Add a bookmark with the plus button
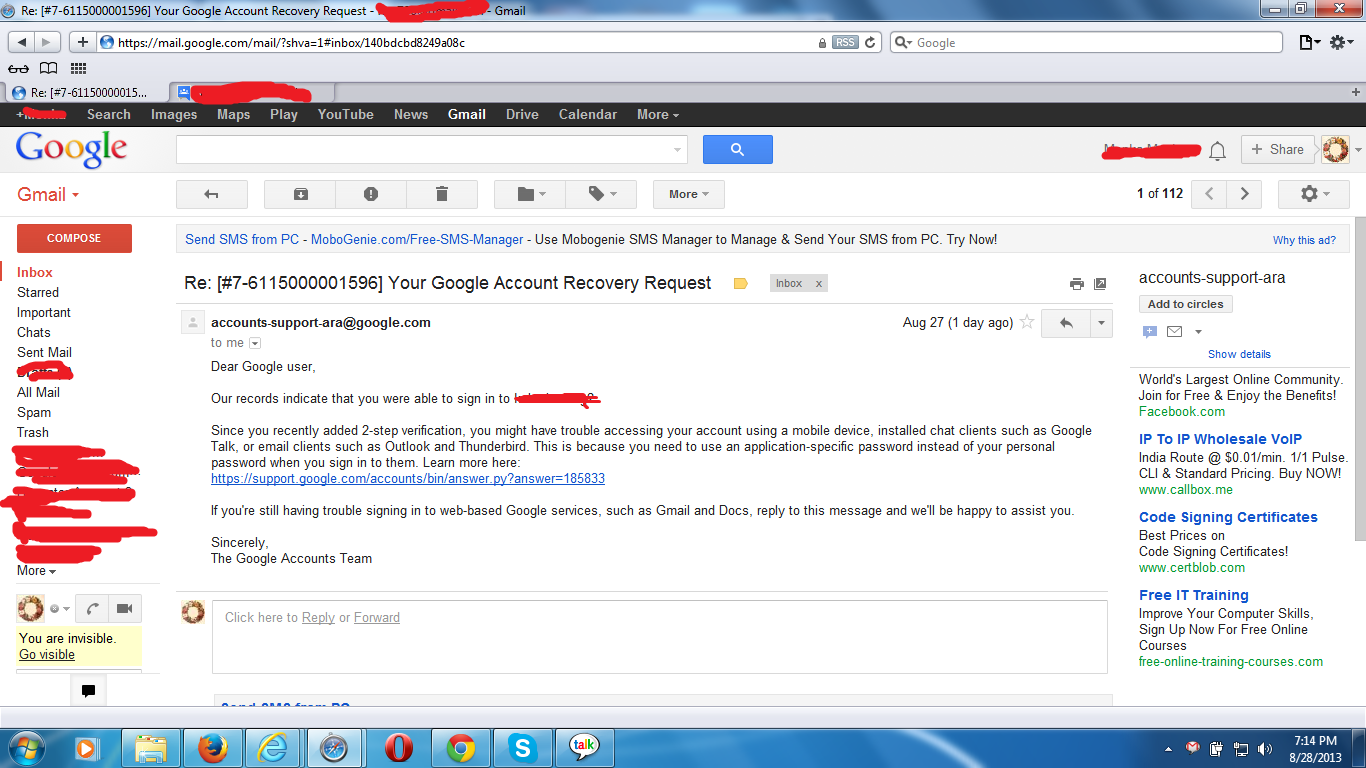Screen dimensions: 1366x768 pos(83,43)
